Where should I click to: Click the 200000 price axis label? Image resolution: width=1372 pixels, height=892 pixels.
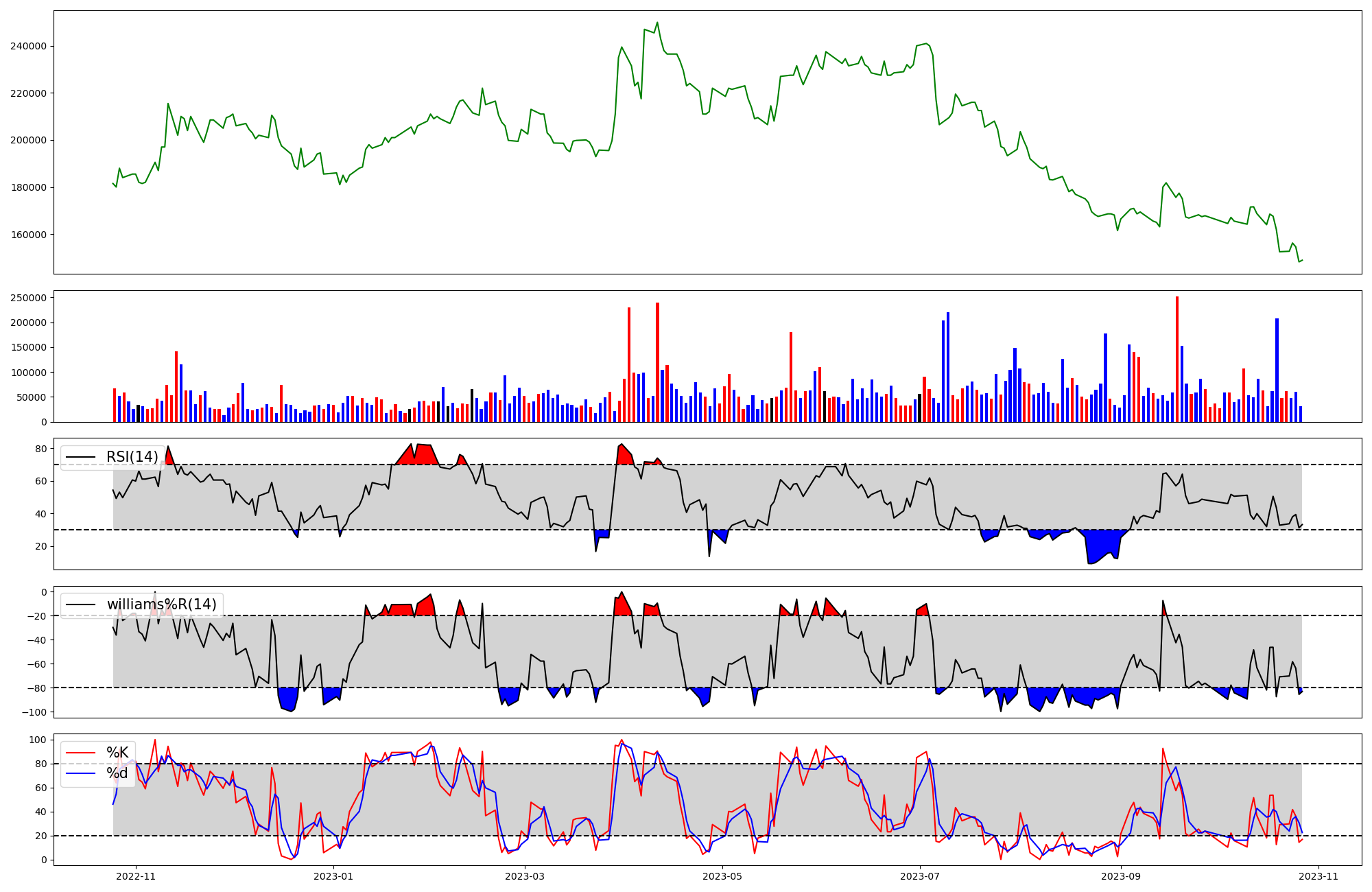(x=29, y=140)
